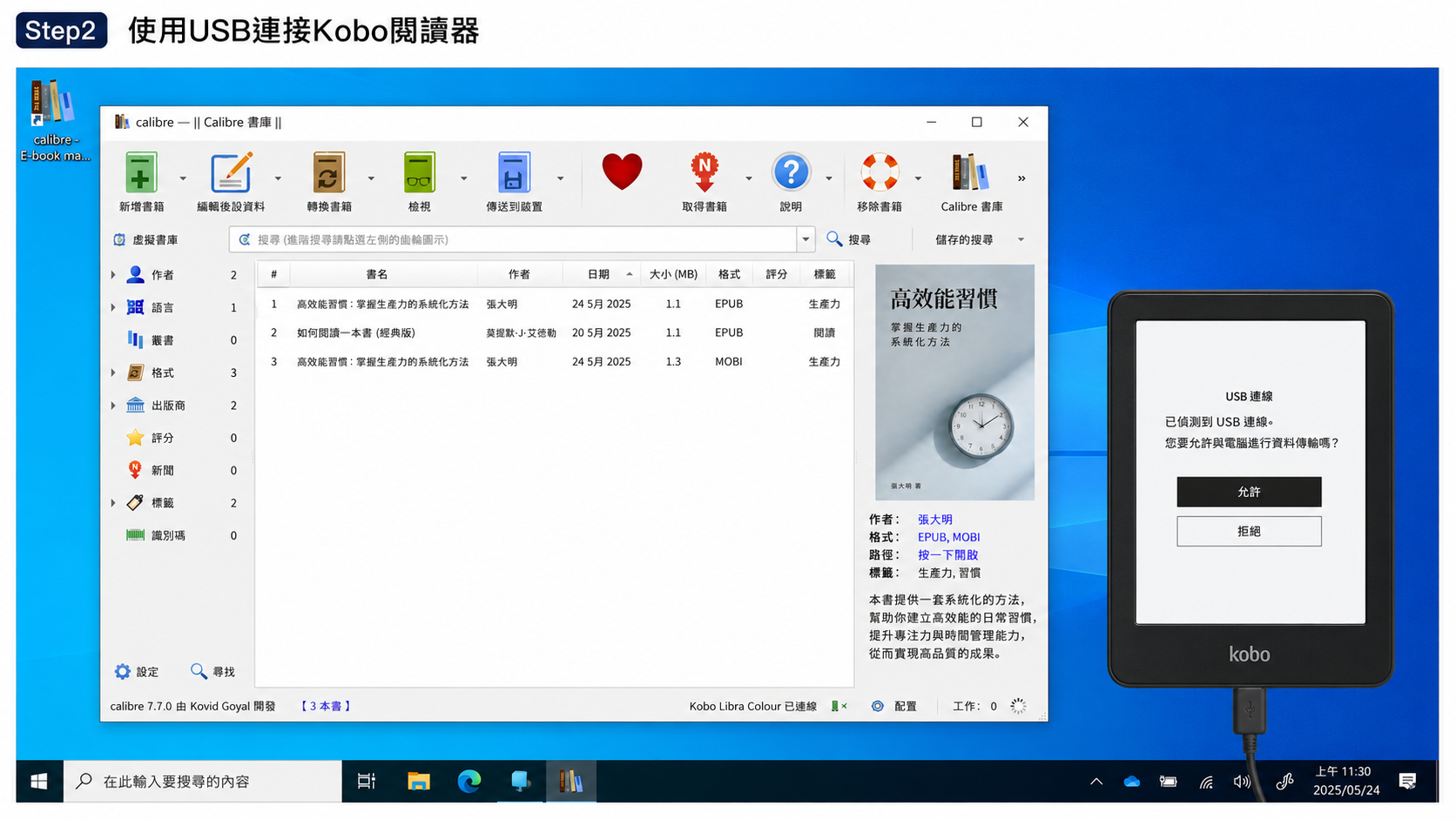Show more toolbar items via » chevron

tap(1021, 178)
